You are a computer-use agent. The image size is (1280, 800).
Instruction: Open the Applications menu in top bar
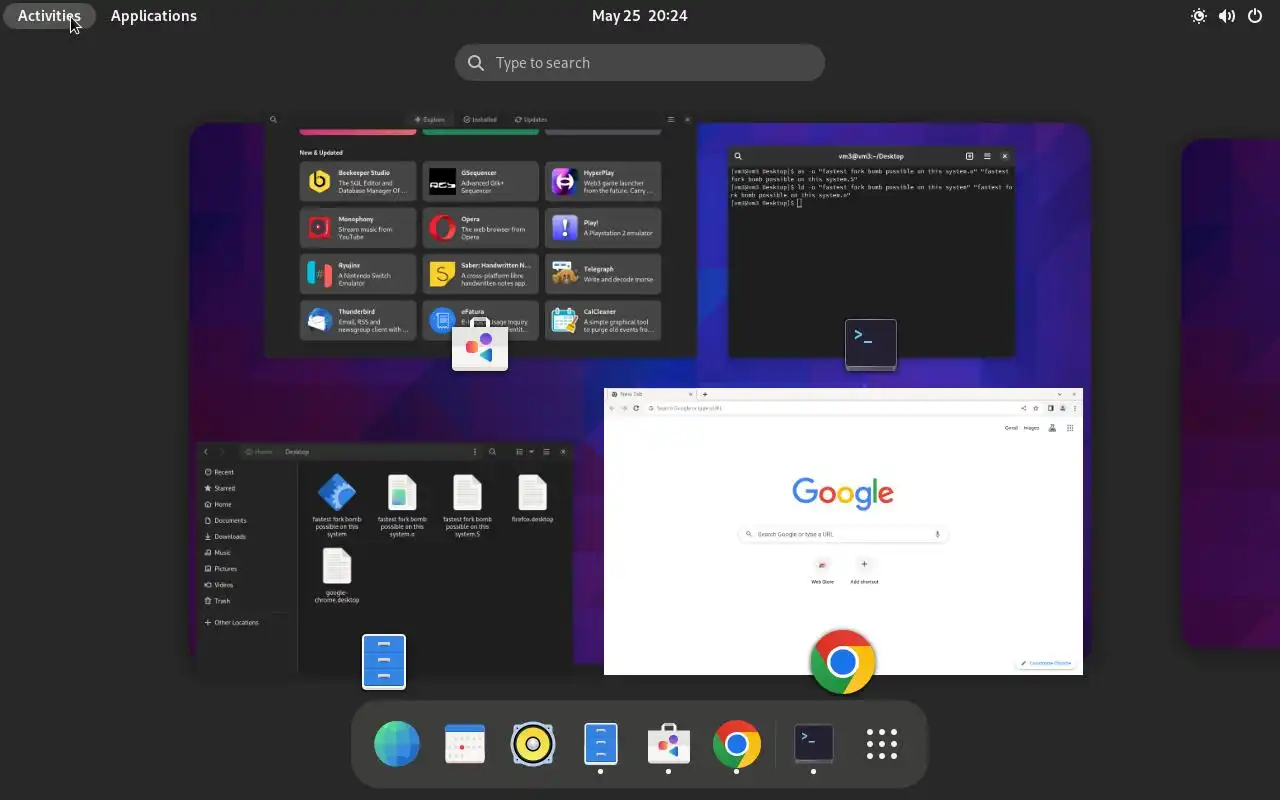[x=153, y=16]
